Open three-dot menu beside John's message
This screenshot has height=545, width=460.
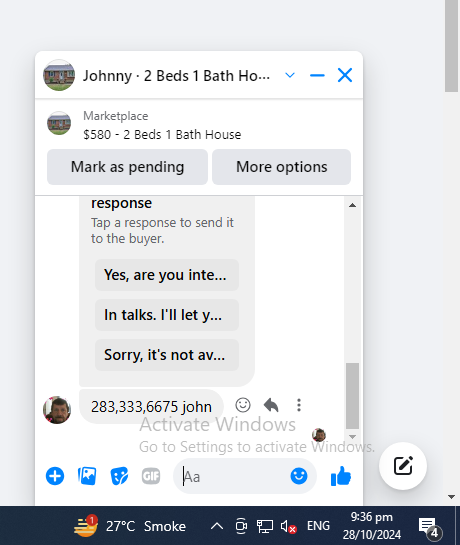coord(299,405)
